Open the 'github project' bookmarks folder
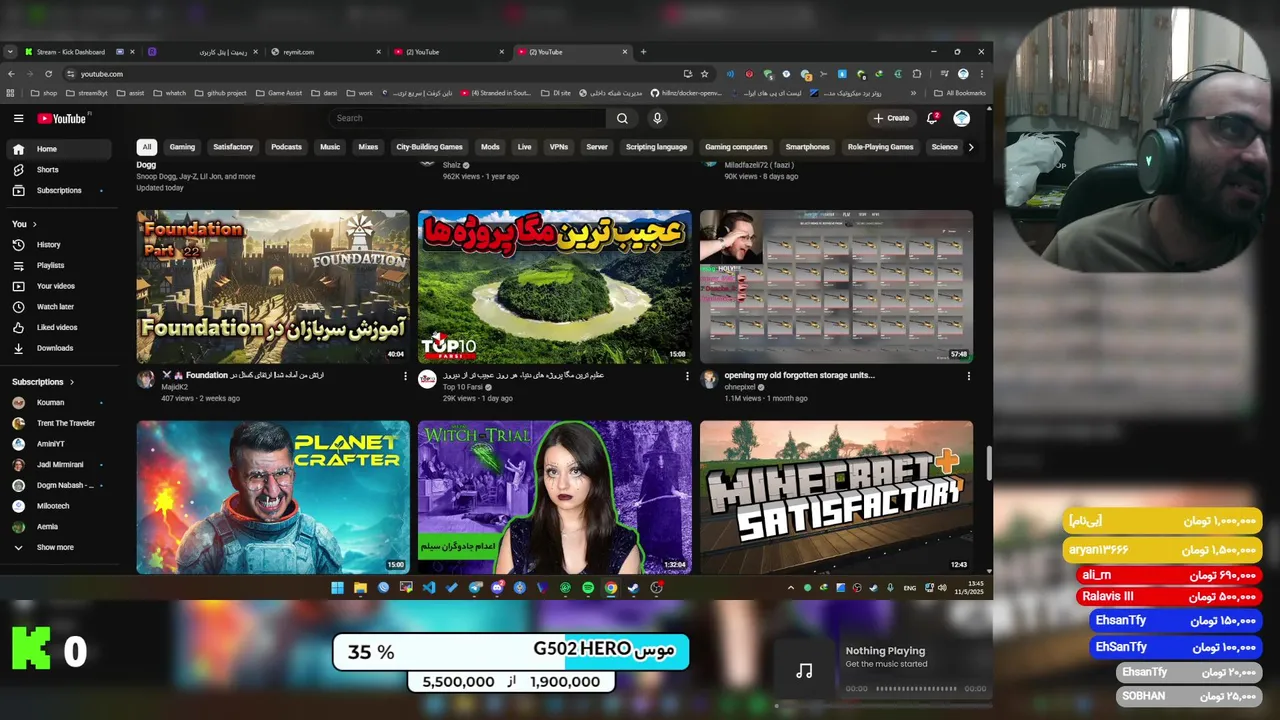This screenshot has width=1280, height=720. coord(219,93)
